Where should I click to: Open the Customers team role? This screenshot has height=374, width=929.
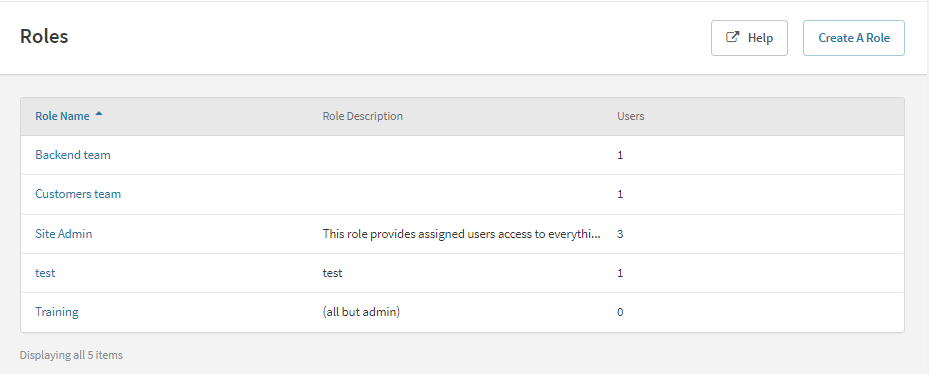tap(78, 194)
